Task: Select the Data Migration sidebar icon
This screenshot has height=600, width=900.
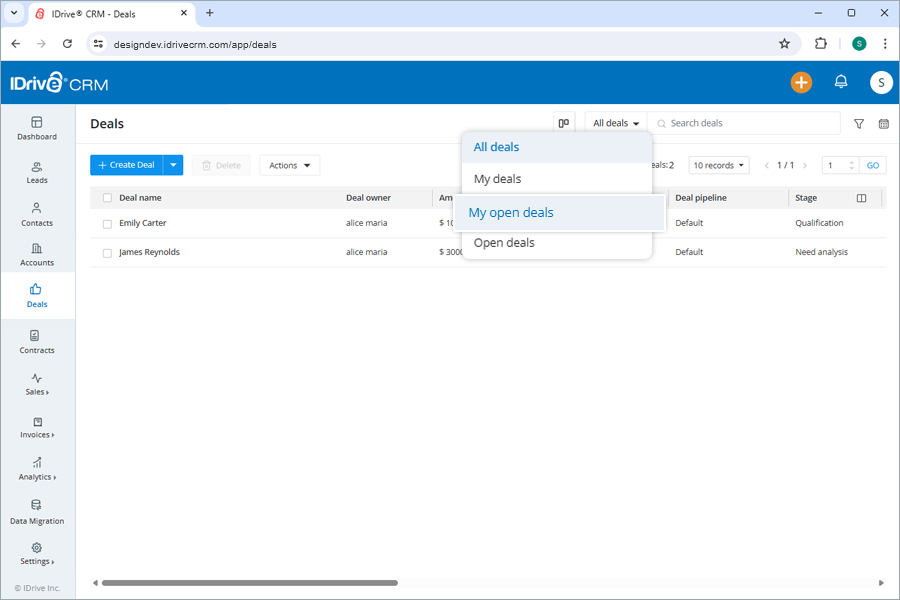Action: pyautogui.click(x=37, y=510)
